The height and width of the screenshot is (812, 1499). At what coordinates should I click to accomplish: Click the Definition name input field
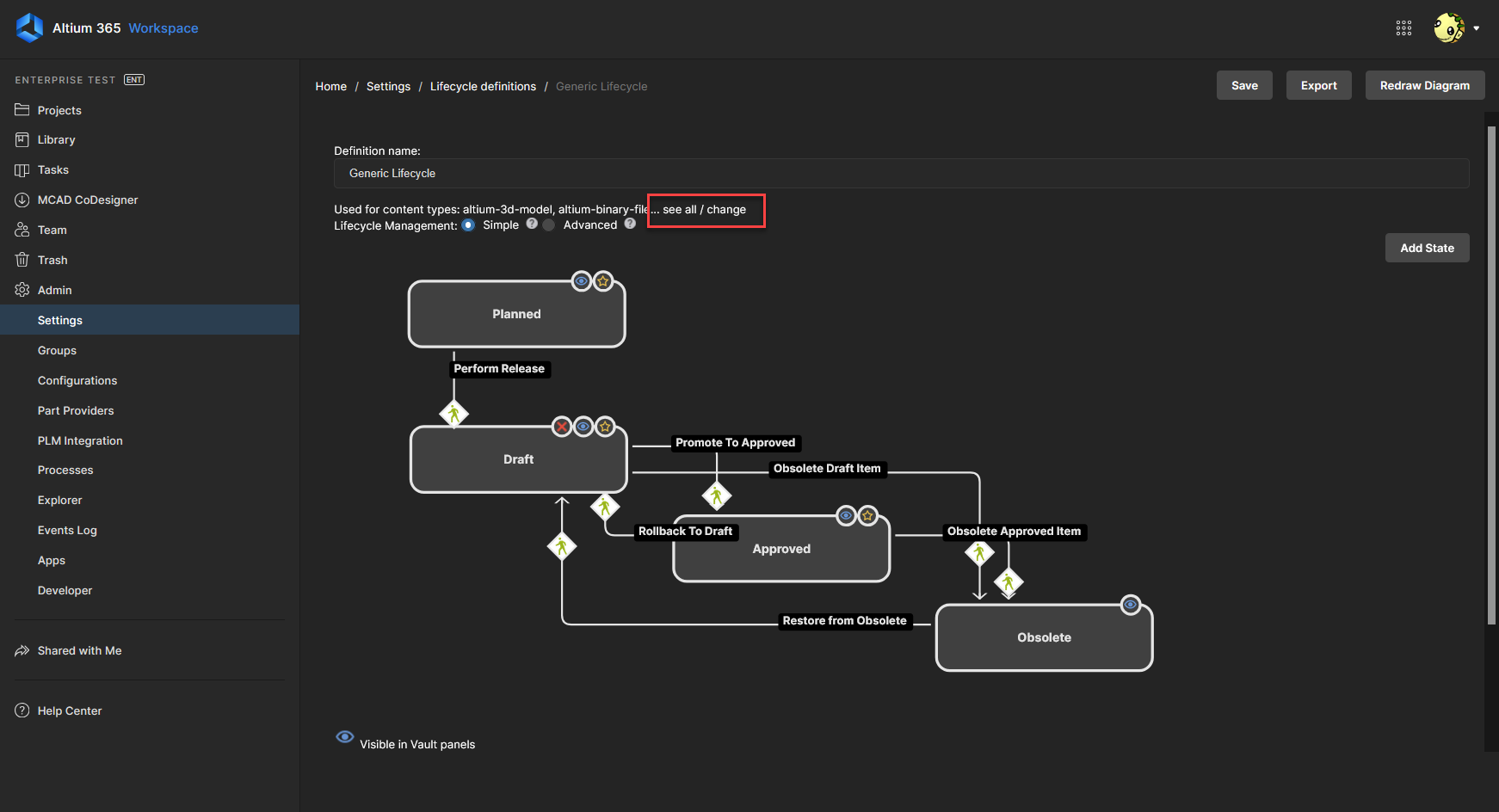click(x=901, y=173)
